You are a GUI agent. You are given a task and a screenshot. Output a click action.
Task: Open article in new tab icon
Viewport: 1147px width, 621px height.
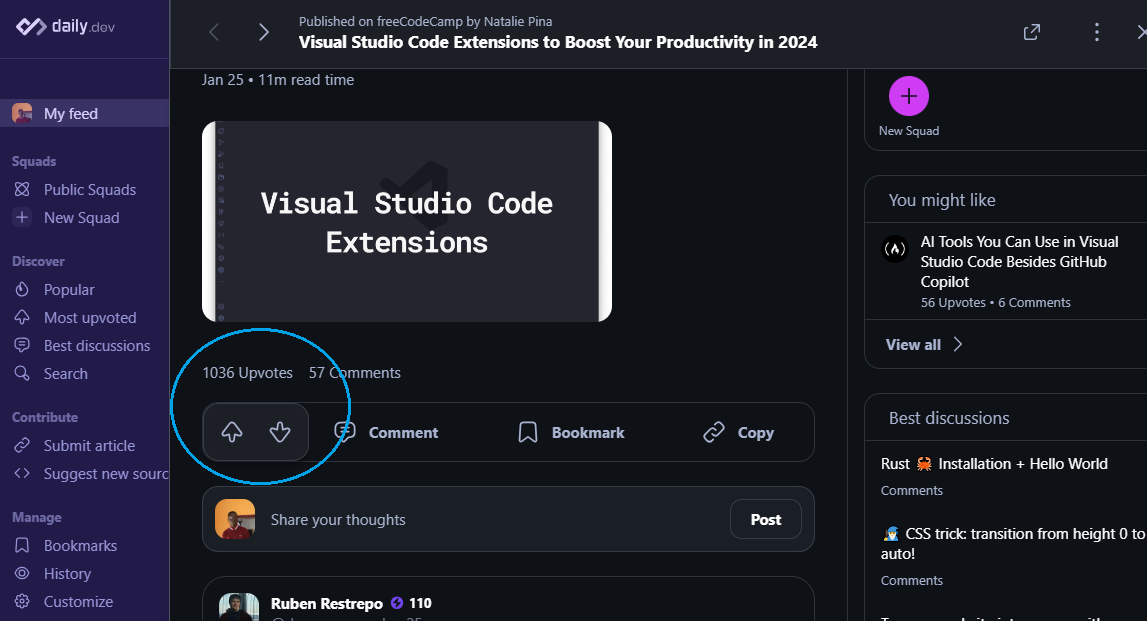point(1031,31)
